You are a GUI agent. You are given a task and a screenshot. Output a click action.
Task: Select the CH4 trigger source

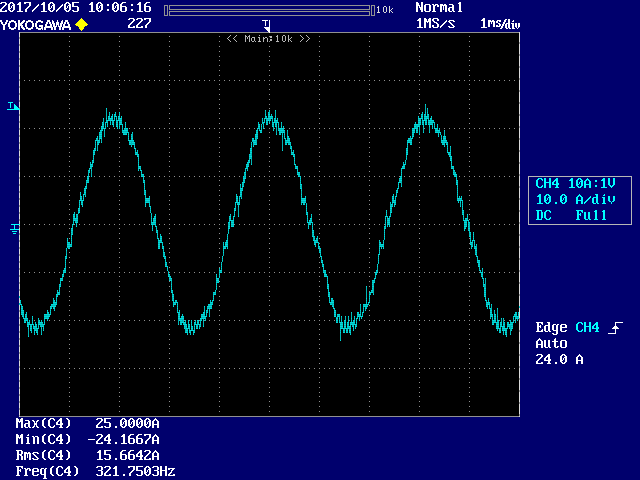587,327
